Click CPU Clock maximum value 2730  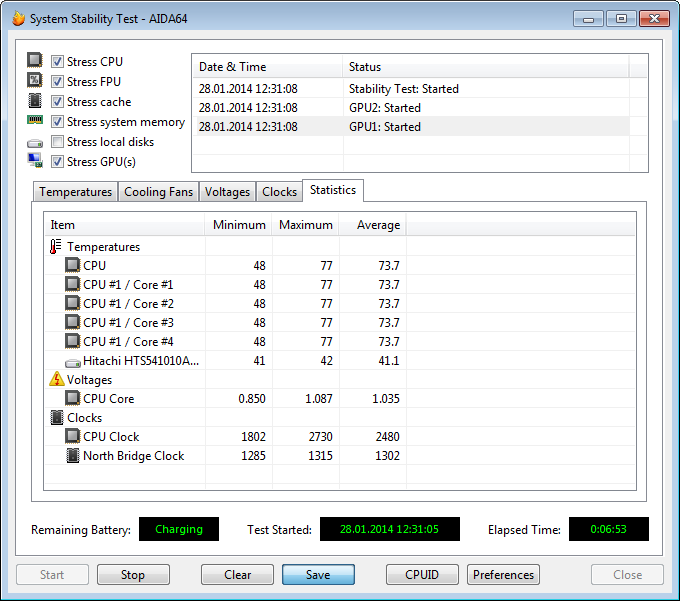320,436
